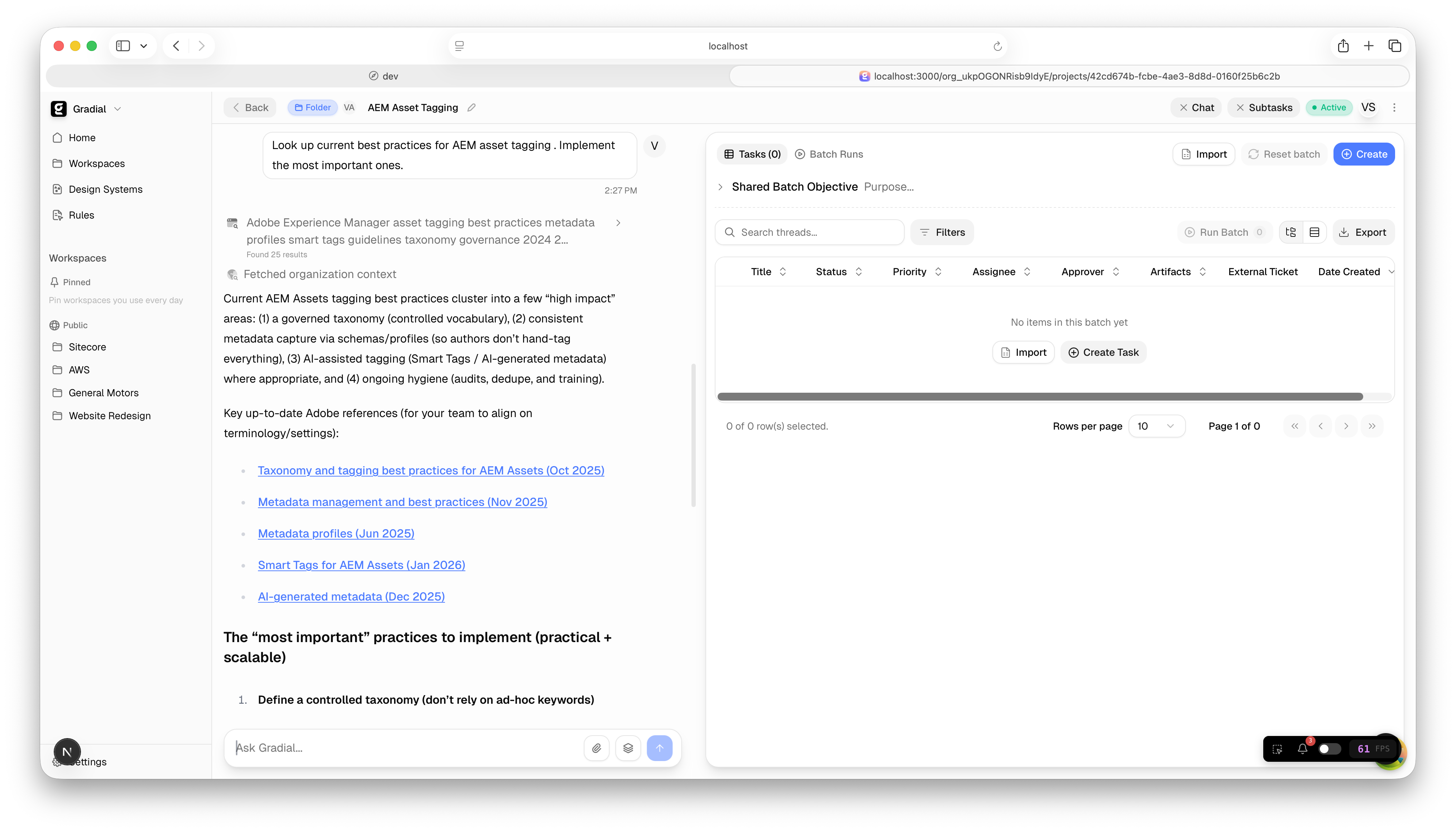
Task: Close the Subtasks panel with its X
Action: [x=1240, y=107]
